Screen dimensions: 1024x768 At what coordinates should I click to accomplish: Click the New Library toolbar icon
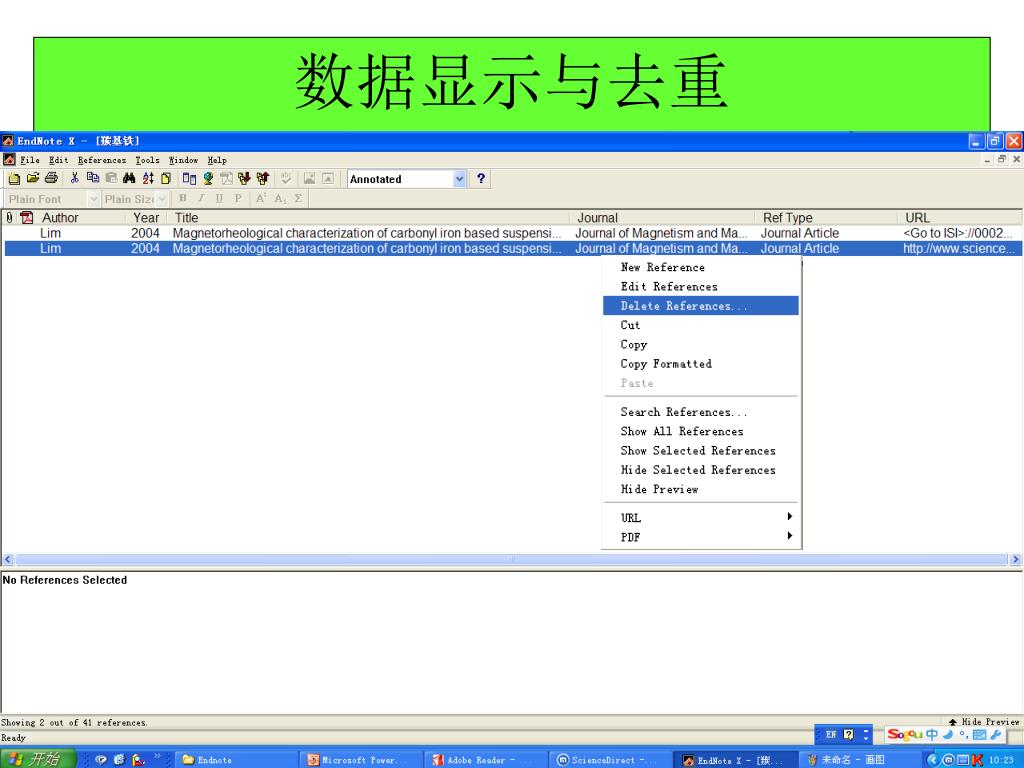(14, 178)
